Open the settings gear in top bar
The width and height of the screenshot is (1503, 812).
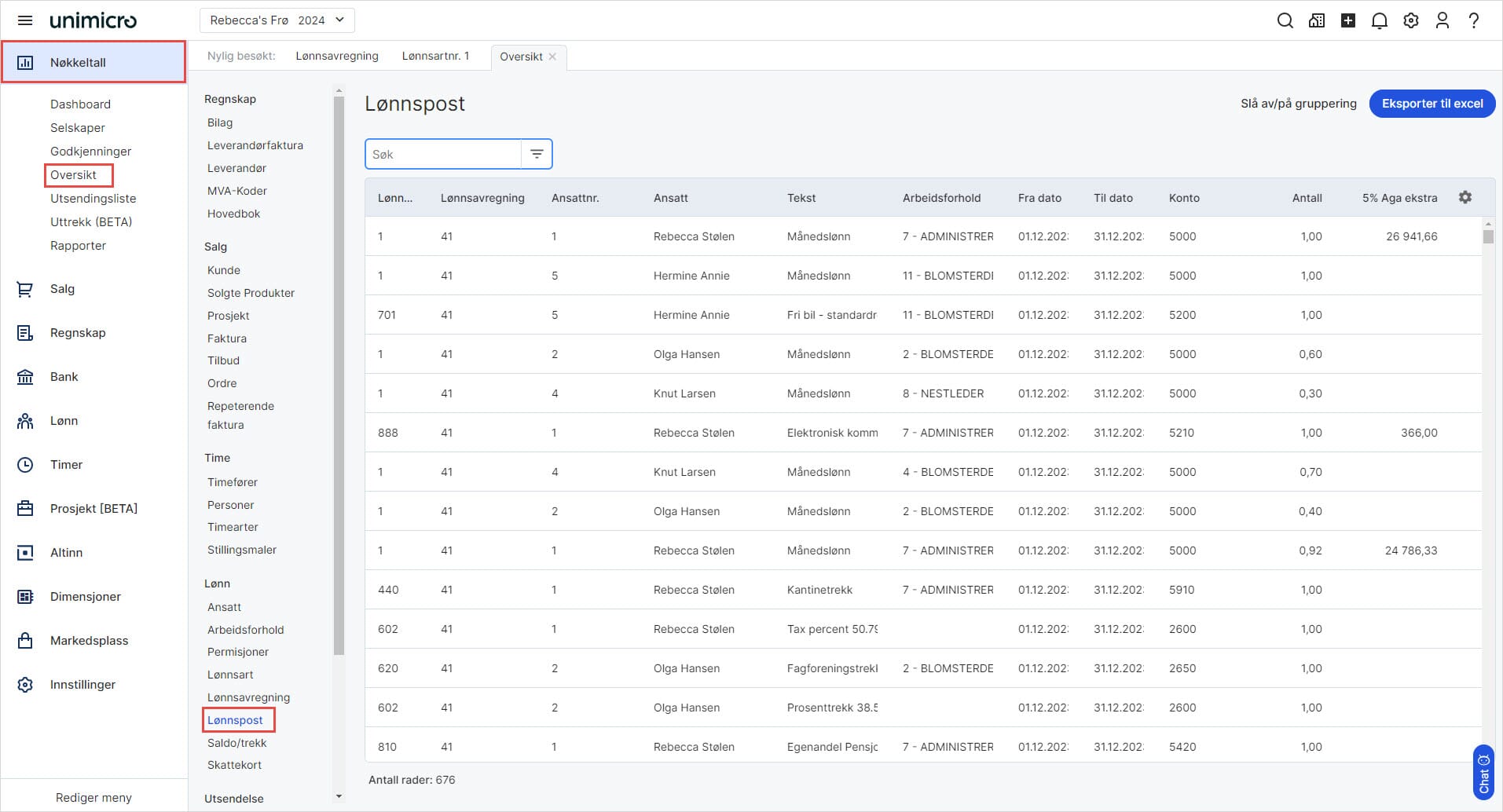tap(1410, 20)
